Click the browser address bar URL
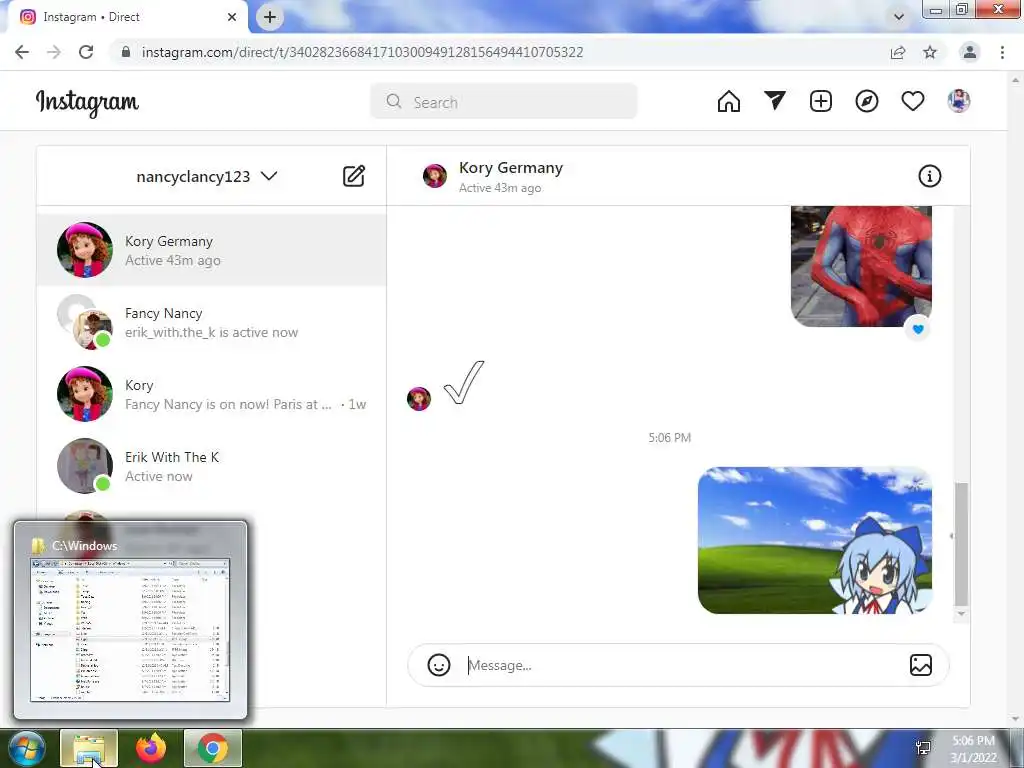The width and height of the screenshot is (1024, 768). tap(362, 52)
